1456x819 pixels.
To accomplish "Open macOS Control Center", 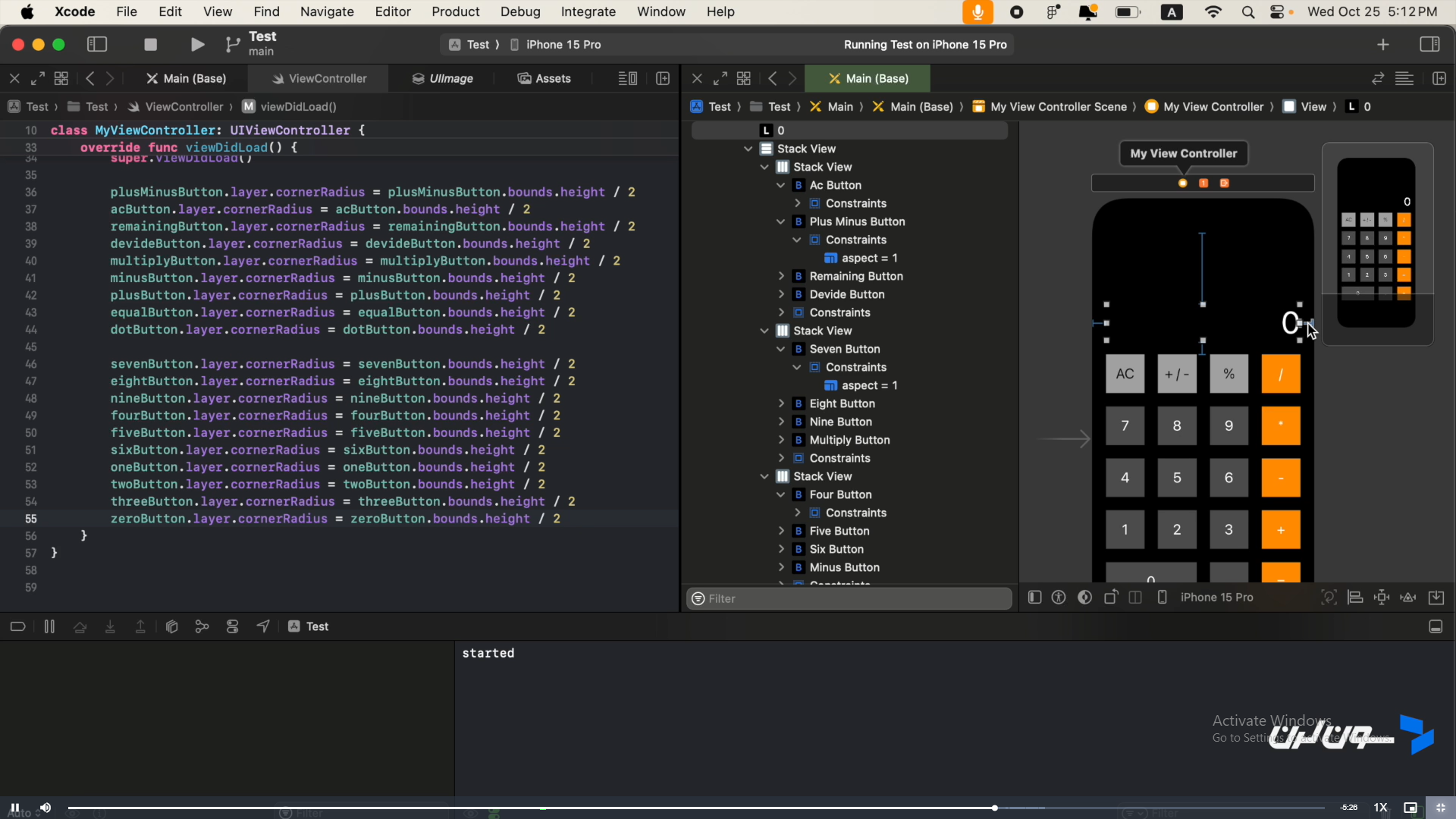I will [x=1277, y=12].
